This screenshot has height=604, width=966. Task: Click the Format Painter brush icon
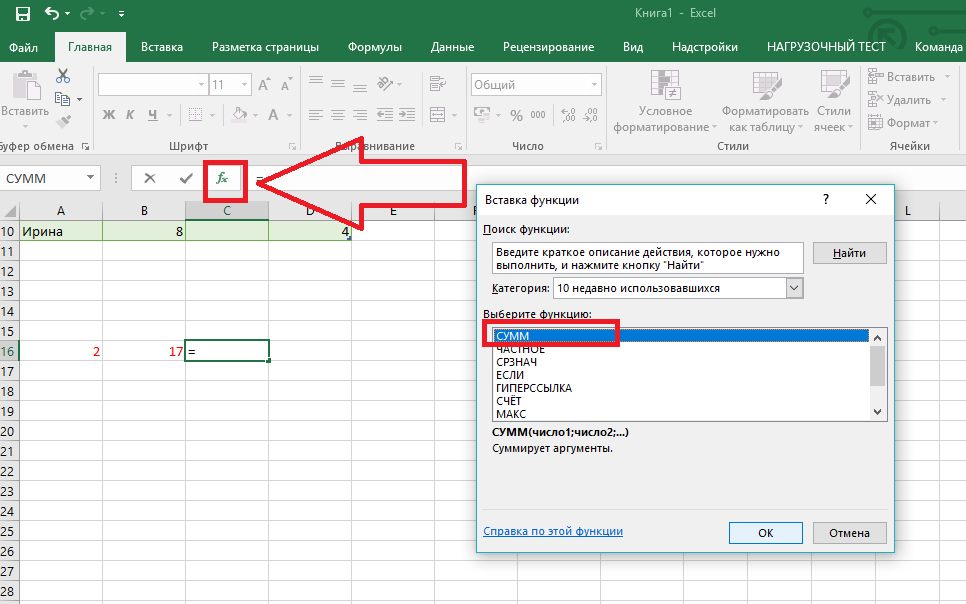click(x=63, y=122)
